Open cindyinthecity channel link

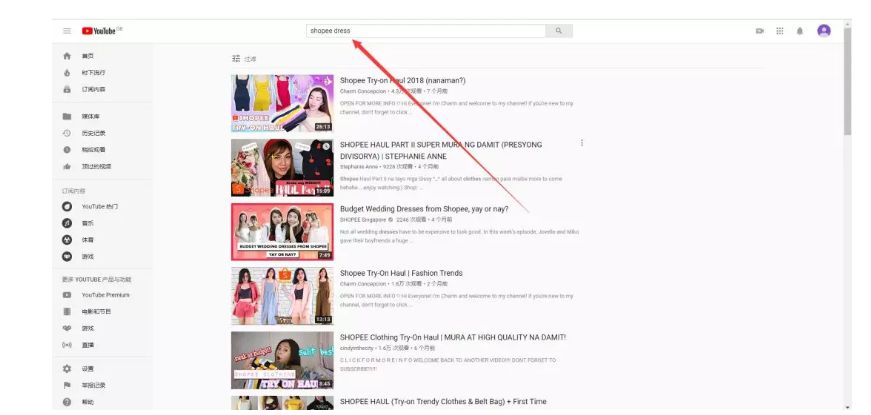point(357,348)
